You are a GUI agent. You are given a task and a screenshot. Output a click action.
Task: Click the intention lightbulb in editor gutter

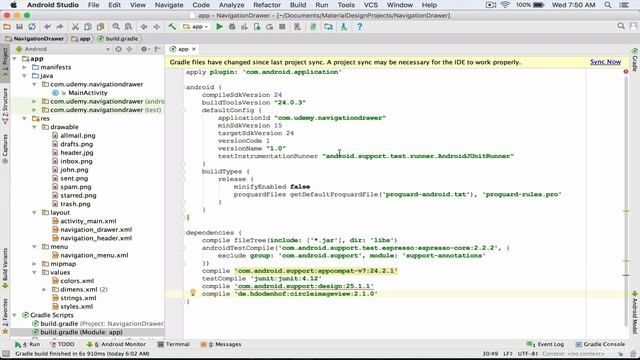point(193,293)
